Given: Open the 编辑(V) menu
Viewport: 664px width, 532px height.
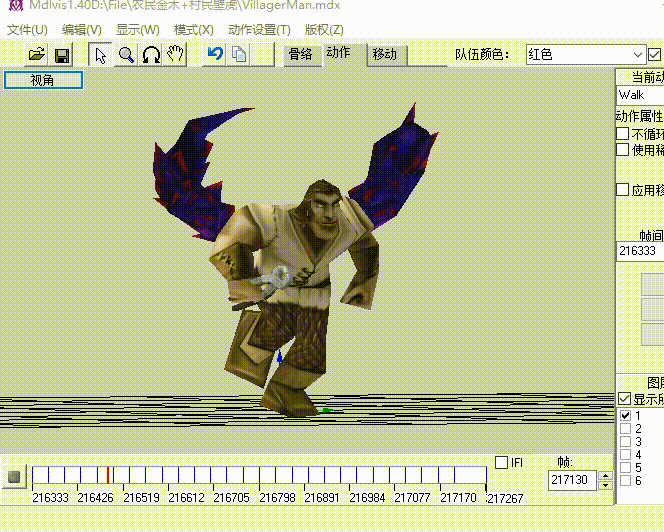Looking at the screenshot, I should (x=82, y=30).
